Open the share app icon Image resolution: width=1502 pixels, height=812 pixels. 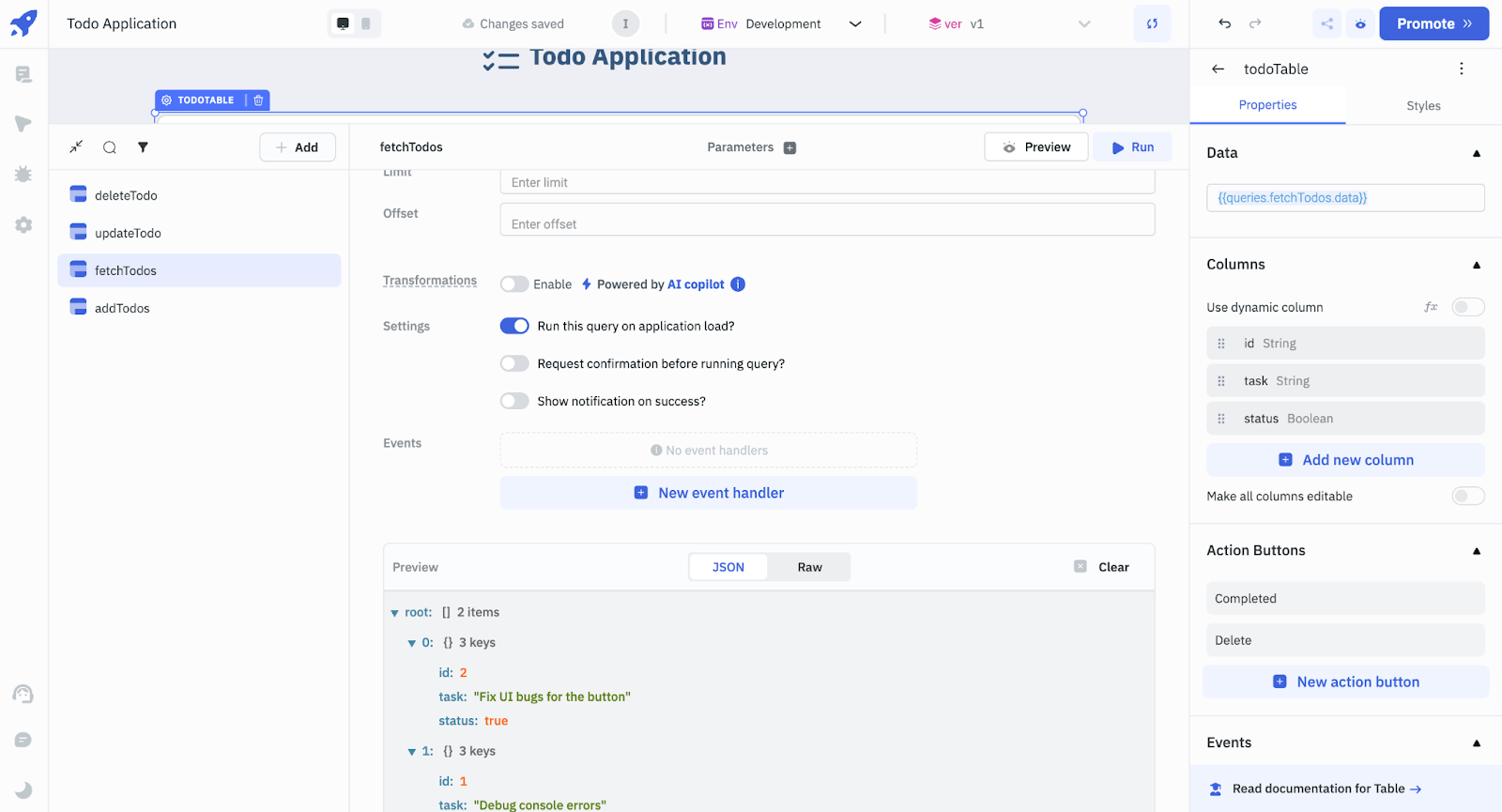(1326, 23)
